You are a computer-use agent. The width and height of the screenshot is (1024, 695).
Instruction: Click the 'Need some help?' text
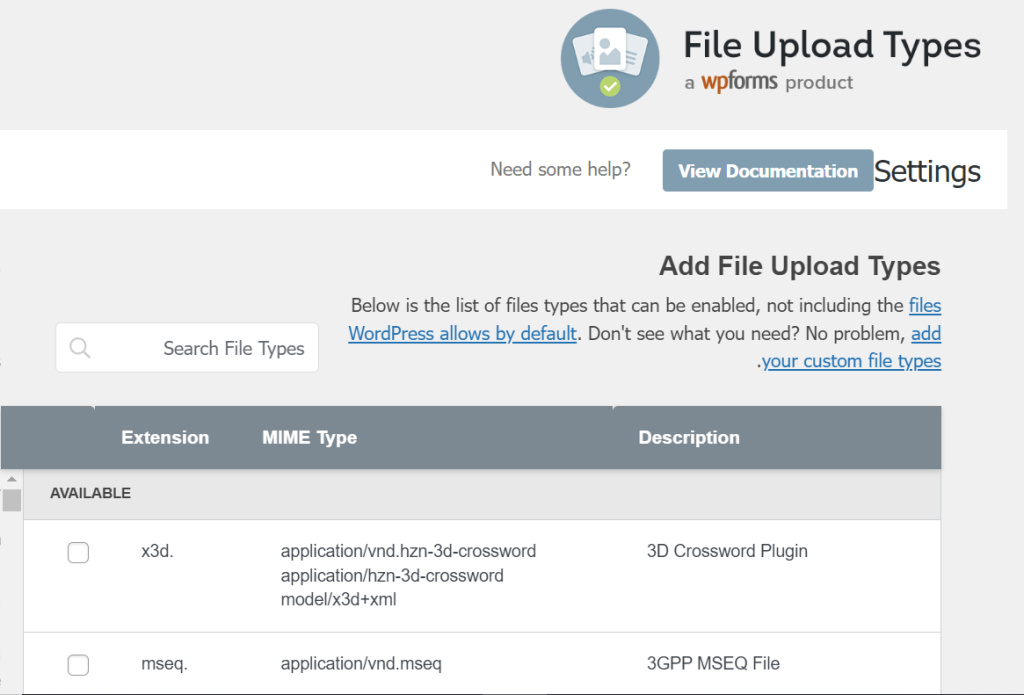tap(560, 170)
